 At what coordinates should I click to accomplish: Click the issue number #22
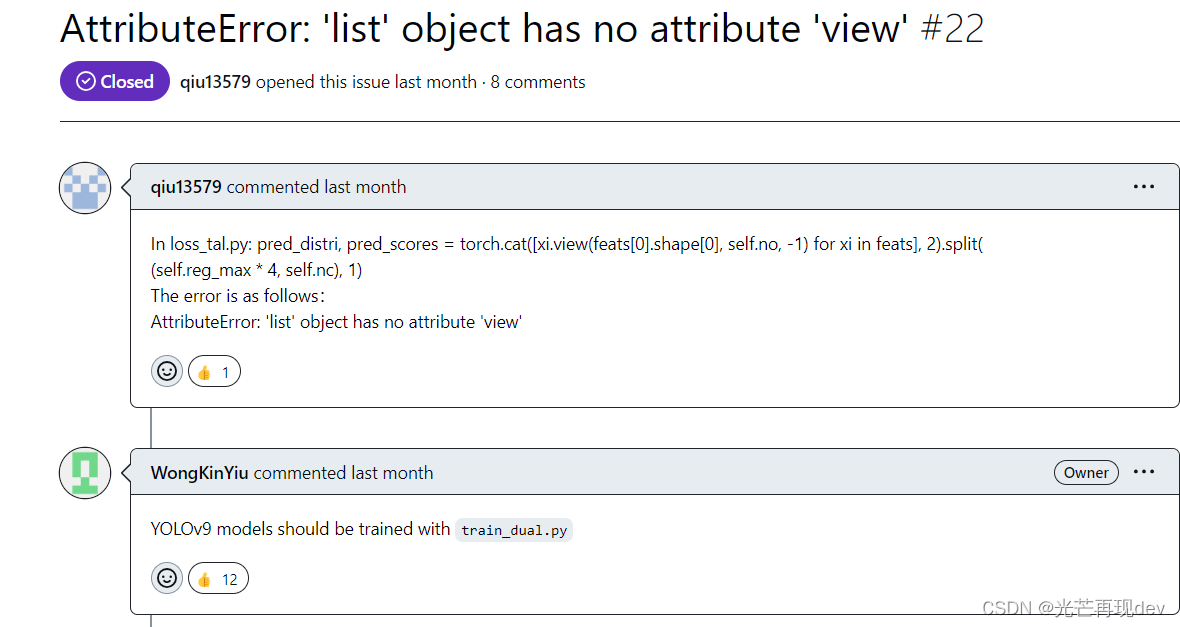951,29
